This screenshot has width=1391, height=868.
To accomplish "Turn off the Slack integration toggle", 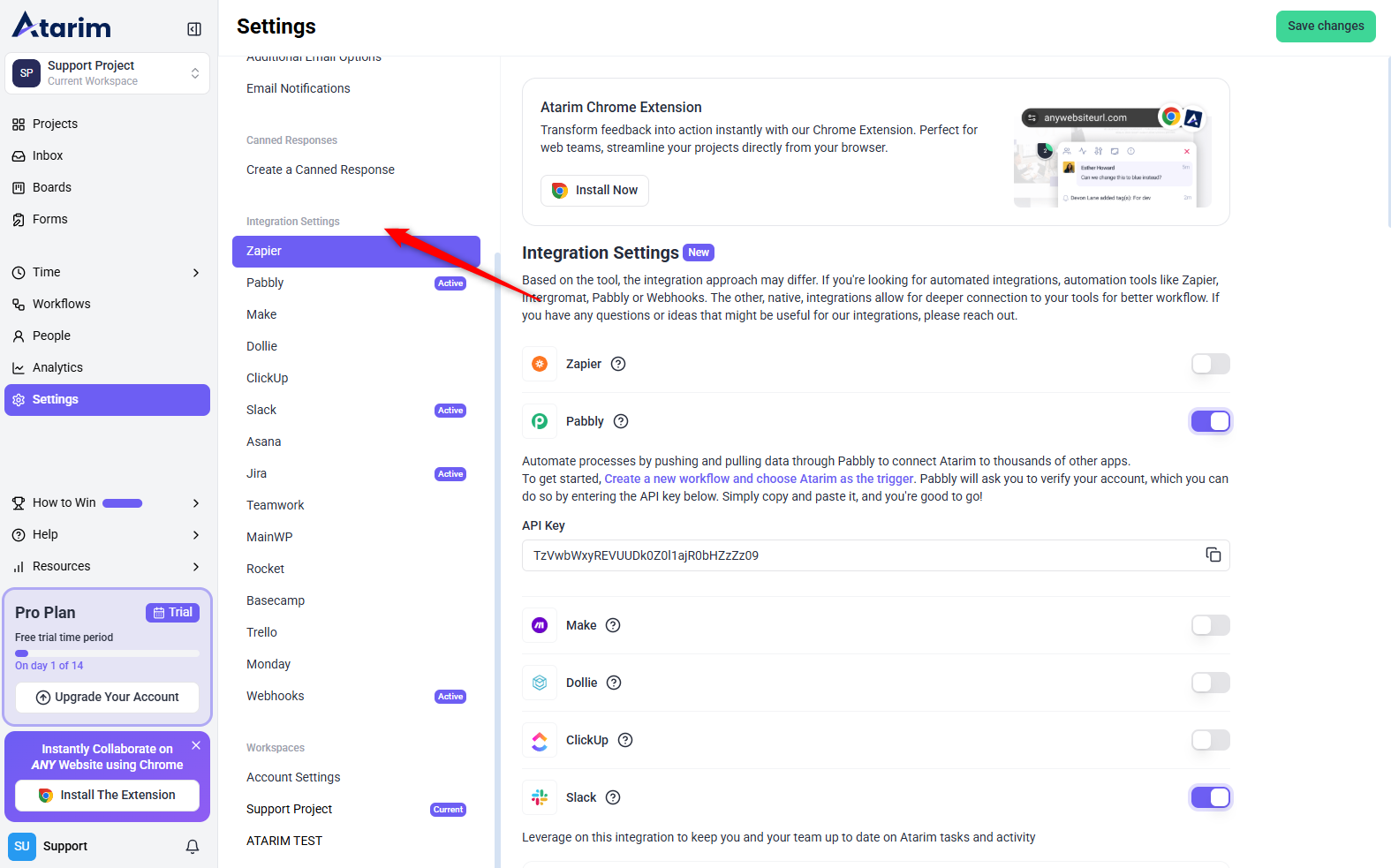I will click(1210, 797).
